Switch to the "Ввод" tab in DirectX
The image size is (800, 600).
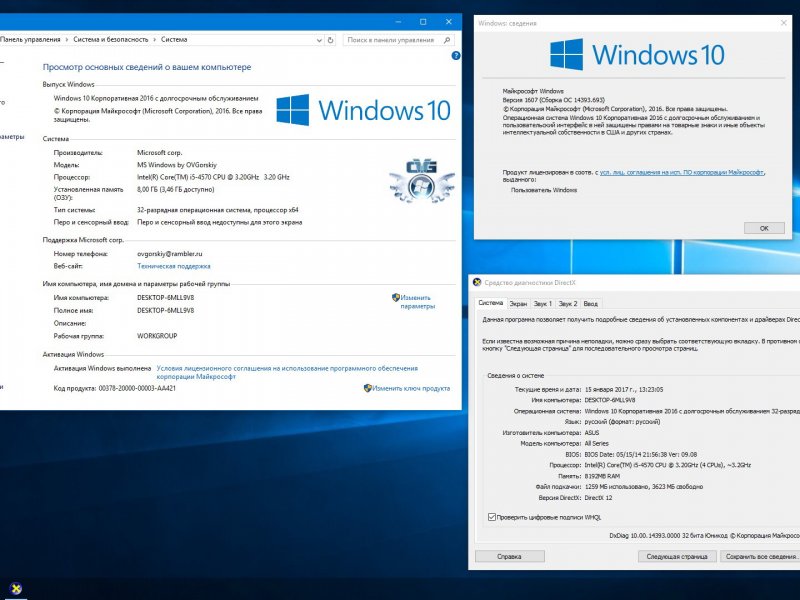[x=590, y=304]
